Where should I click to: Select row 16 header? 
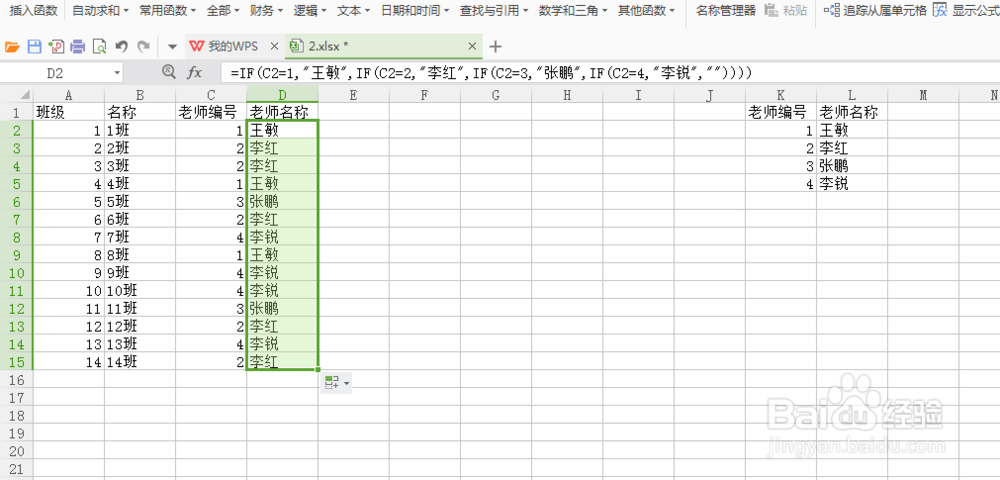point(16,380)
